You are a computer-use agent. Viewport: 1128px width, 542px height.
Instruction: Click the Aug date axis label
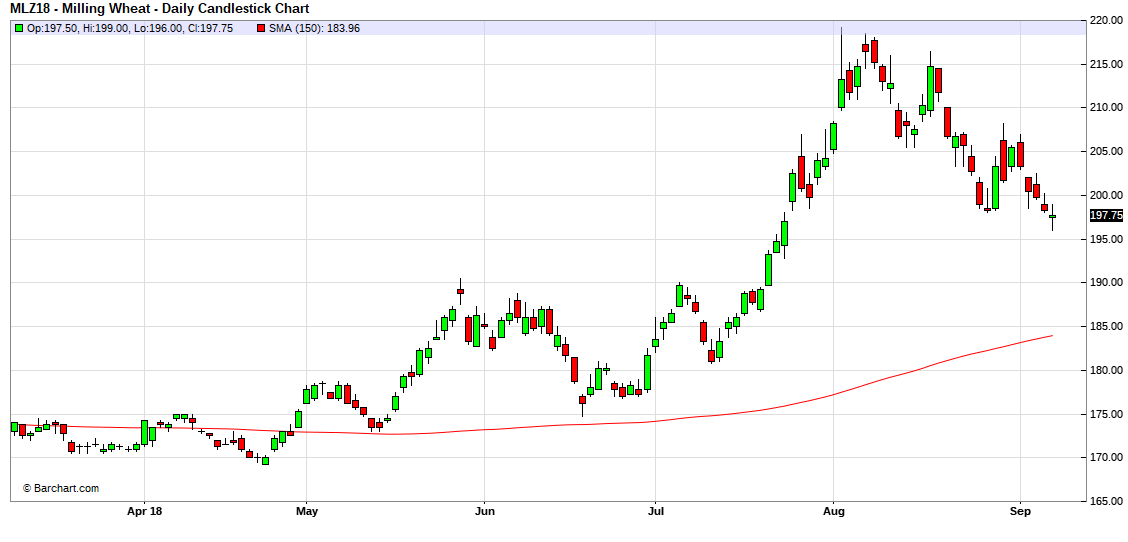pos(833,512)
